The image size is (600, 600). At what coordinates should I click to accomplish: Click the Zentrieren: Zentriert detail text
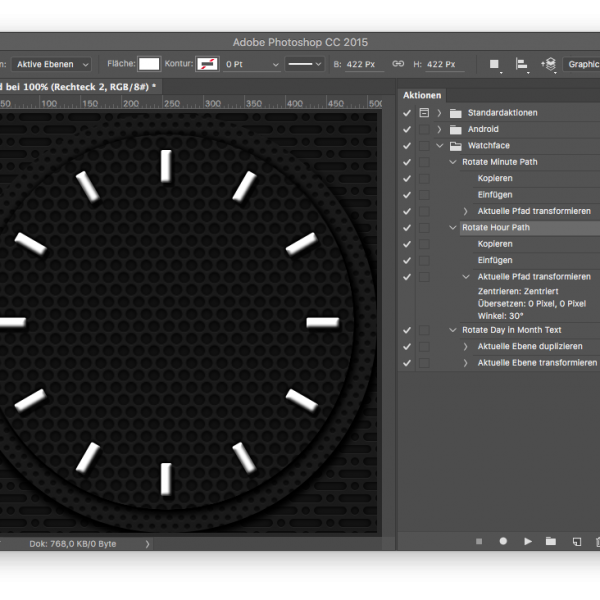point(518,291)
